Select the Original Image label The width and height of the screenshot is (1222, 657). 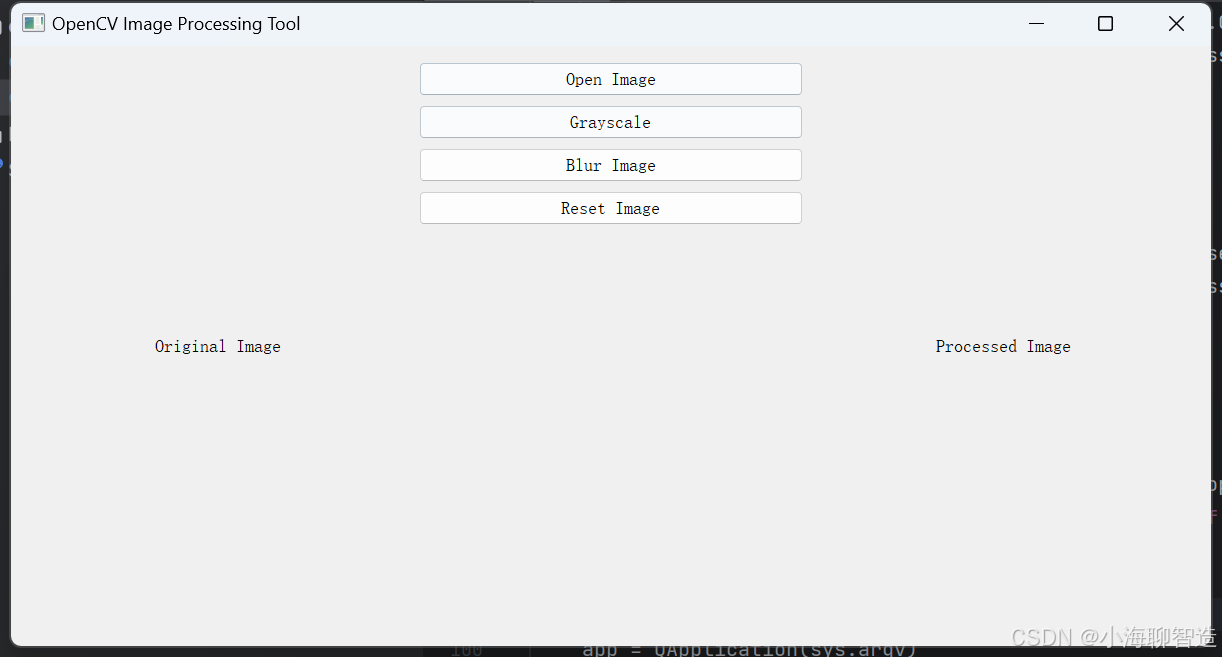[x=217, y=346]
